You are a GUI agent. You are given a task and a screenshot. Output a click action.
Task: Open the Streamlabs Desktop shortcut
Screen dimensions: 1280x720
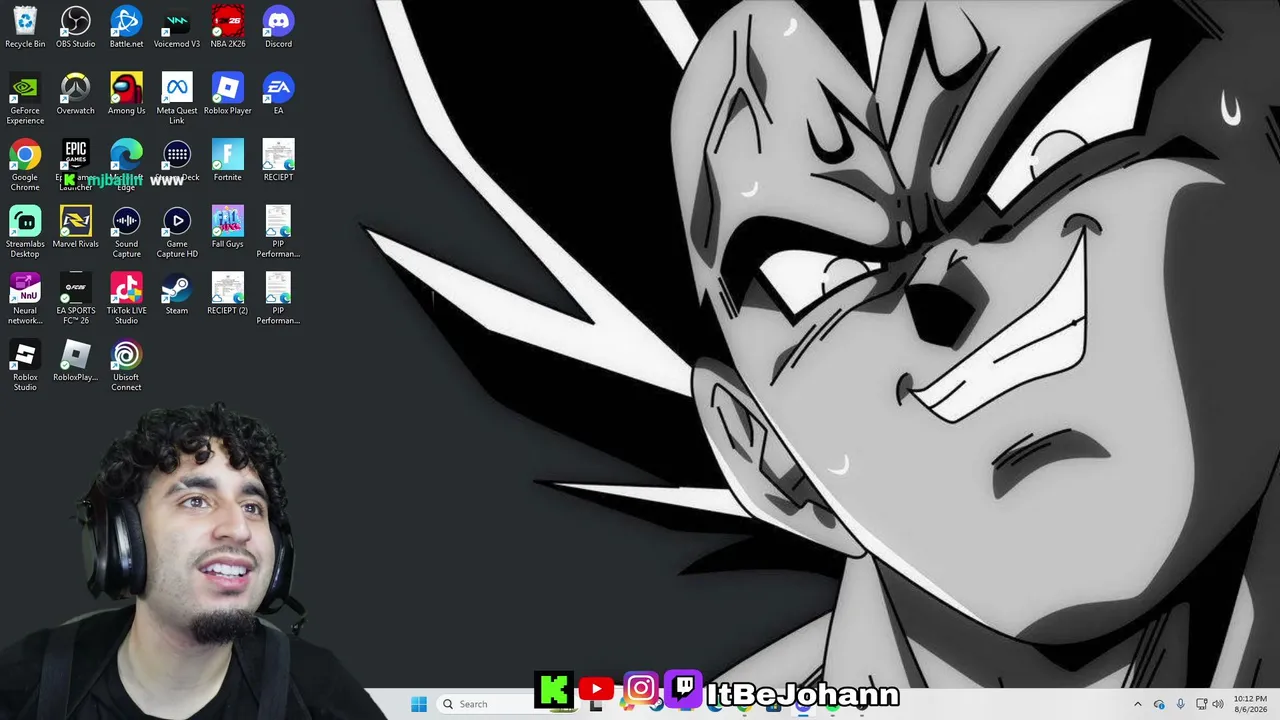click(25, 232)
